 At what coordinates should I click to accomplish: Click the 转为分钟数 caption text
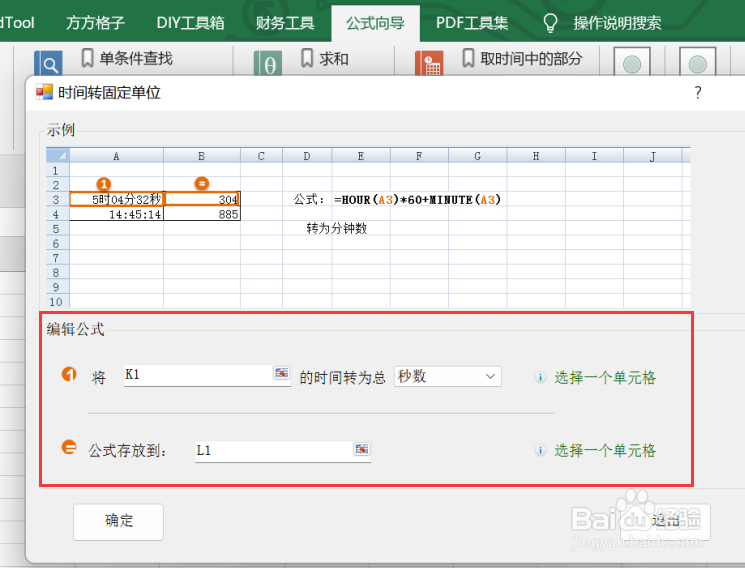(x=337, y=229)
